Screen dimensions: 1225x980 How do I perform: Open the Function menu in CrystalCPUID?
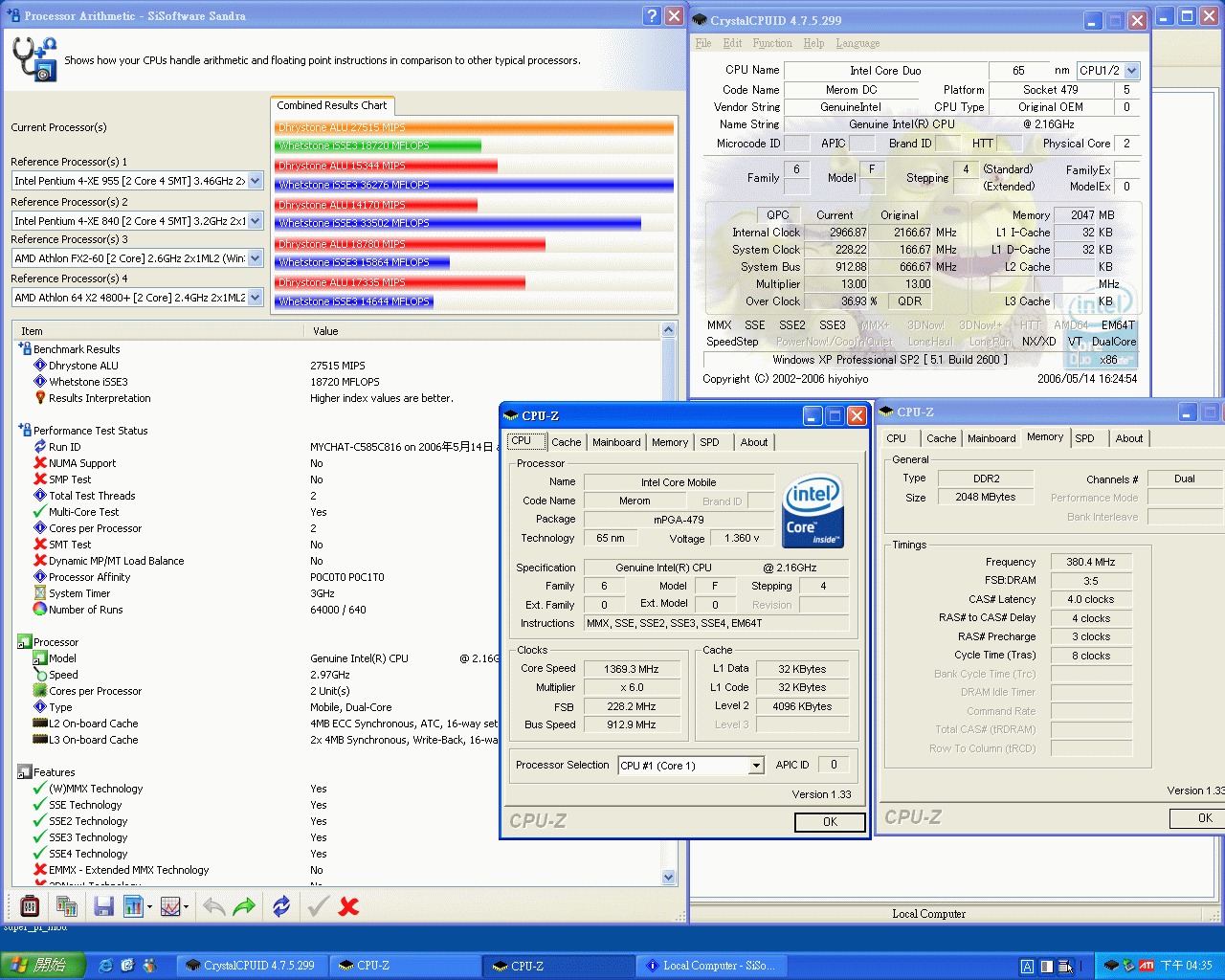tap(772, 43)
